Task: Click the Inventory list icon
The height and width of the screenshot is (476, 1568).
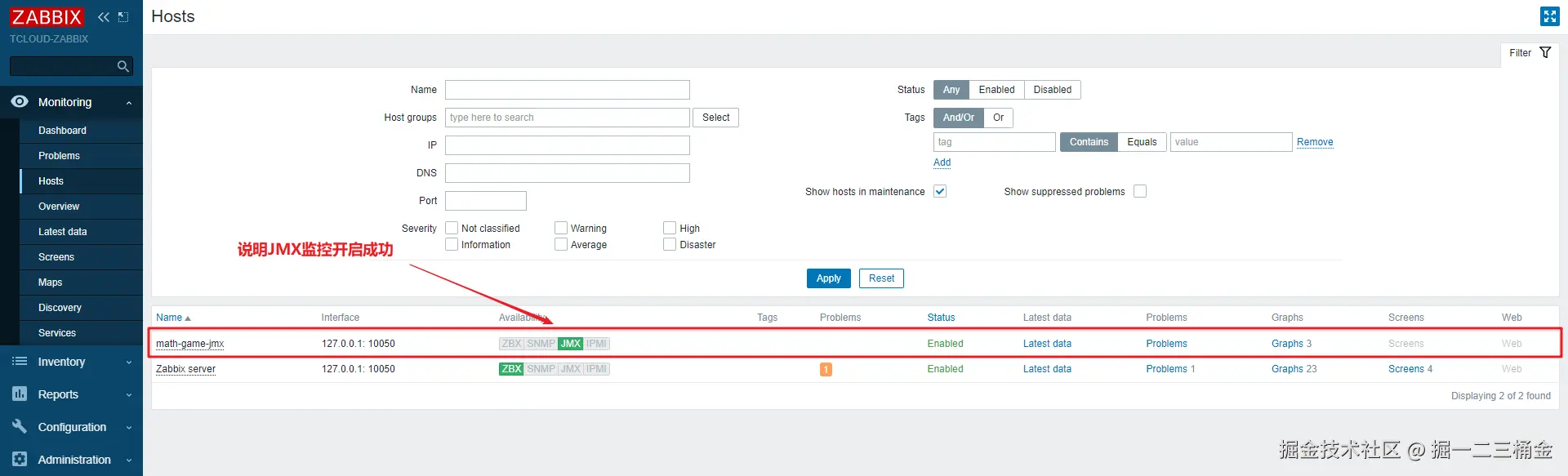Action: (x=20, y=362)
